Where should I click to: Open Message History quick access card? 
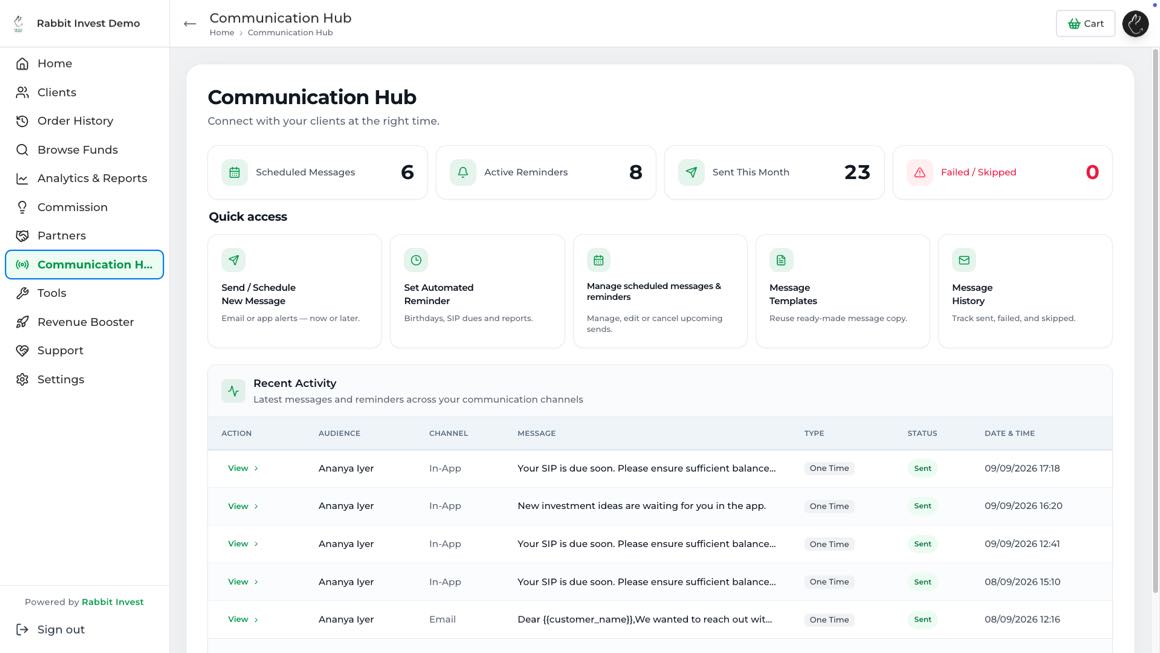click(x=1025, y=291)
